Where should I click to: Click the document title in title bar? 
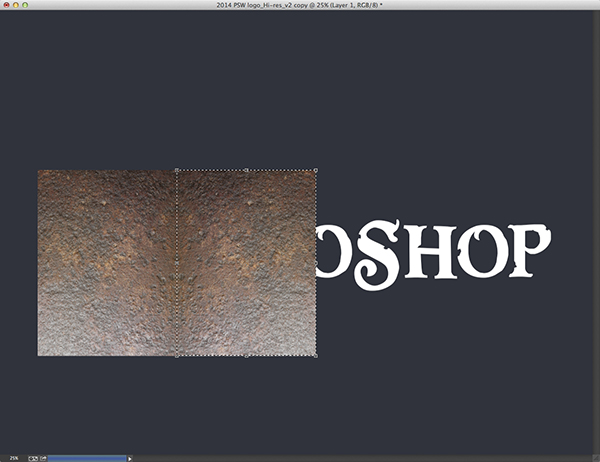300,6
